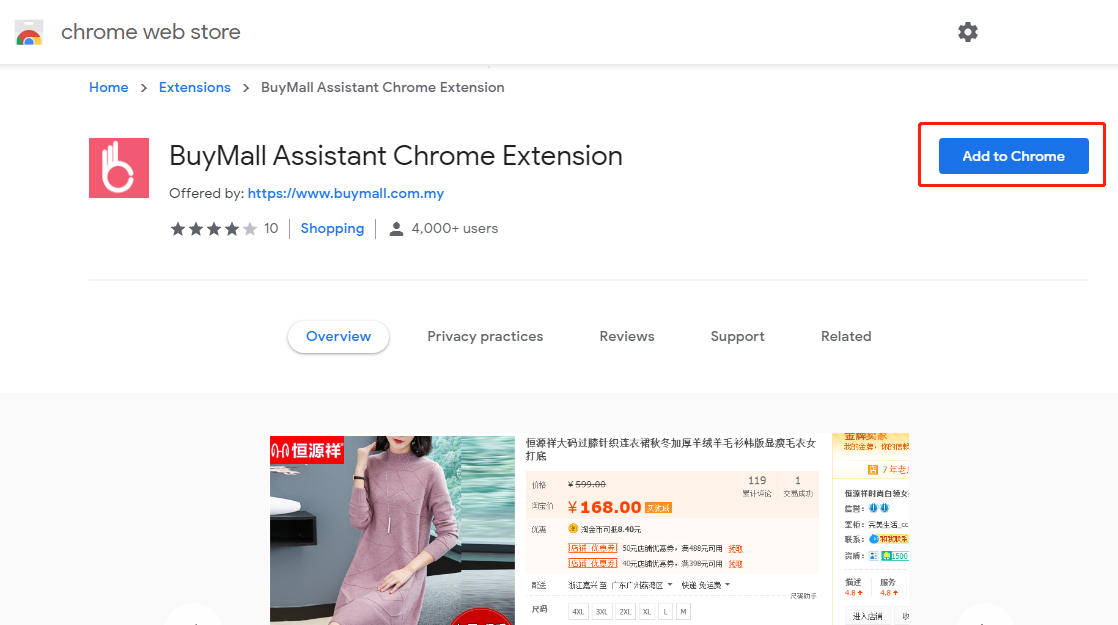Open the Shopping category link
The width and height of the screenshot is (1118, 625).
coord(332,229)
